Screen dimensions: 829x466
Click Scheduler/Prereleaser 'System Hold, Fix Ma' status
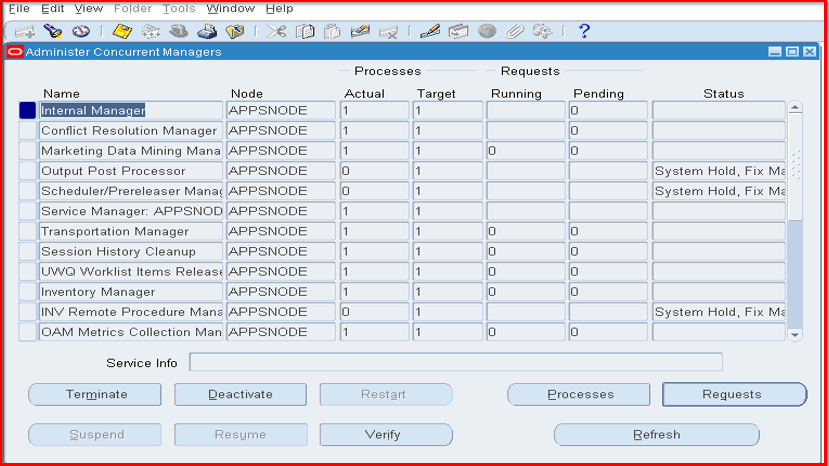(719, 191)
